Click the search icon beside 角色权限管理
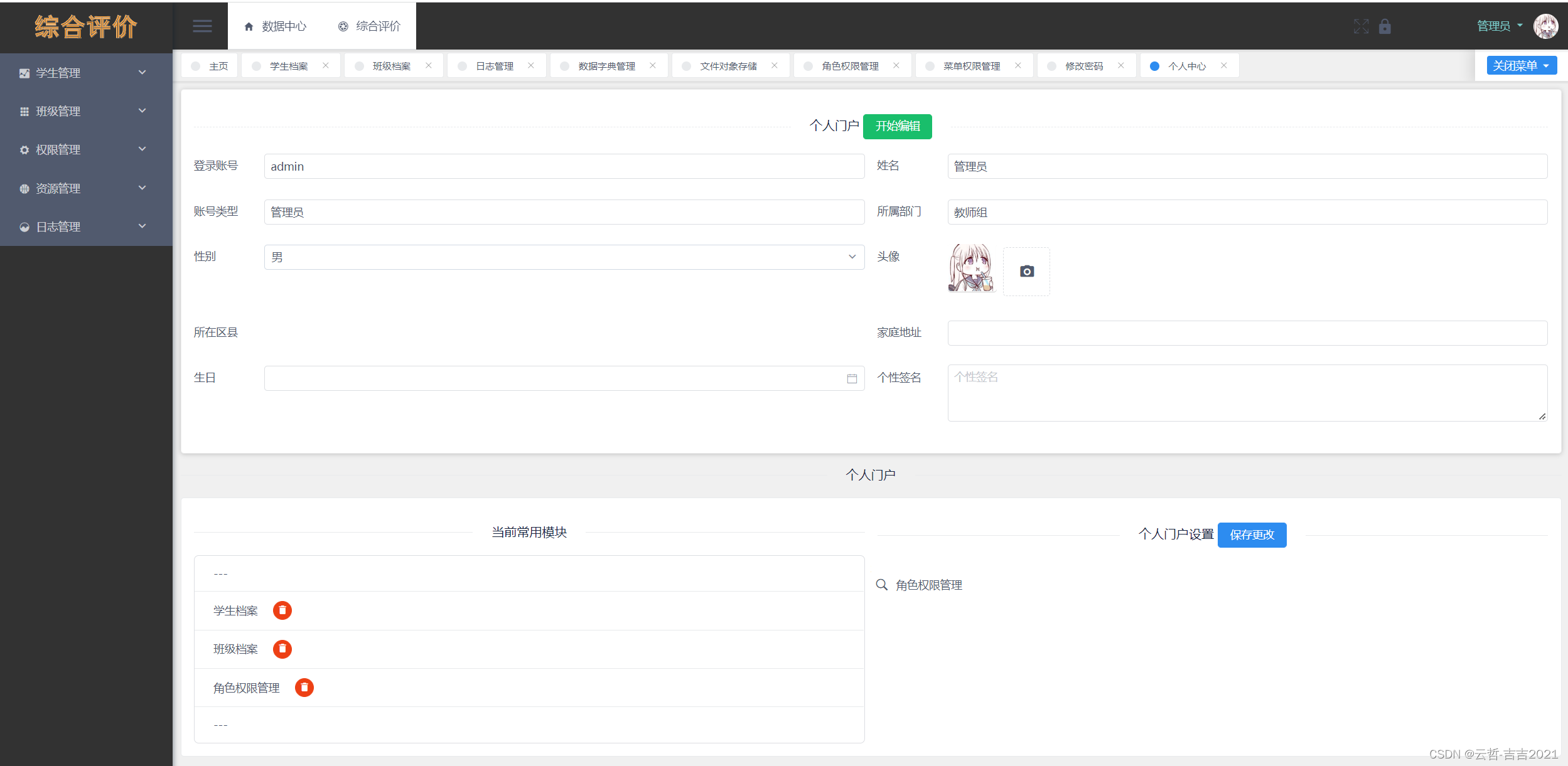The image size is (1568, 766). [881, 584]
